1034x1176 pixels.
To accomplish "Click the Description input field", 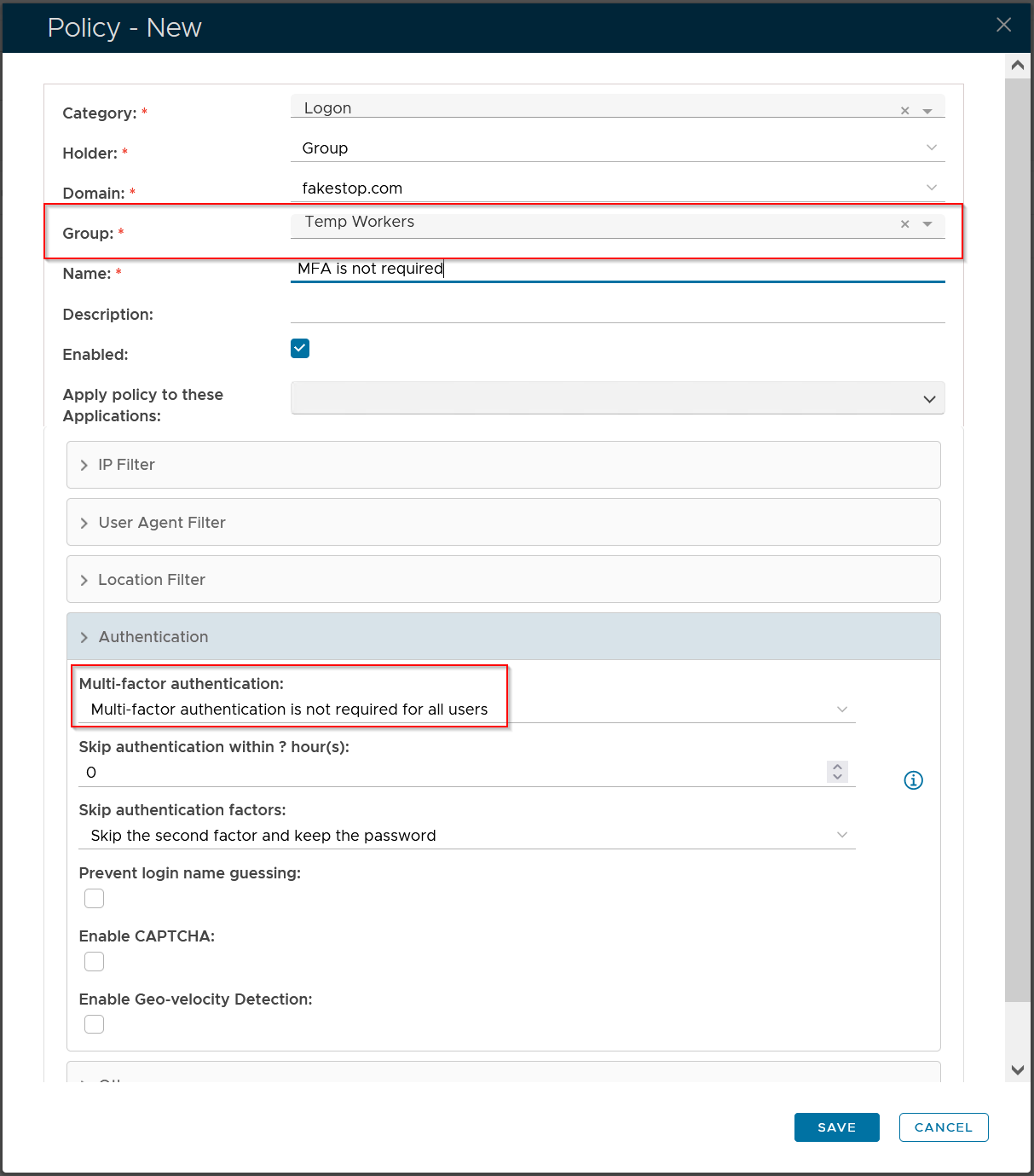I will 617,311.
